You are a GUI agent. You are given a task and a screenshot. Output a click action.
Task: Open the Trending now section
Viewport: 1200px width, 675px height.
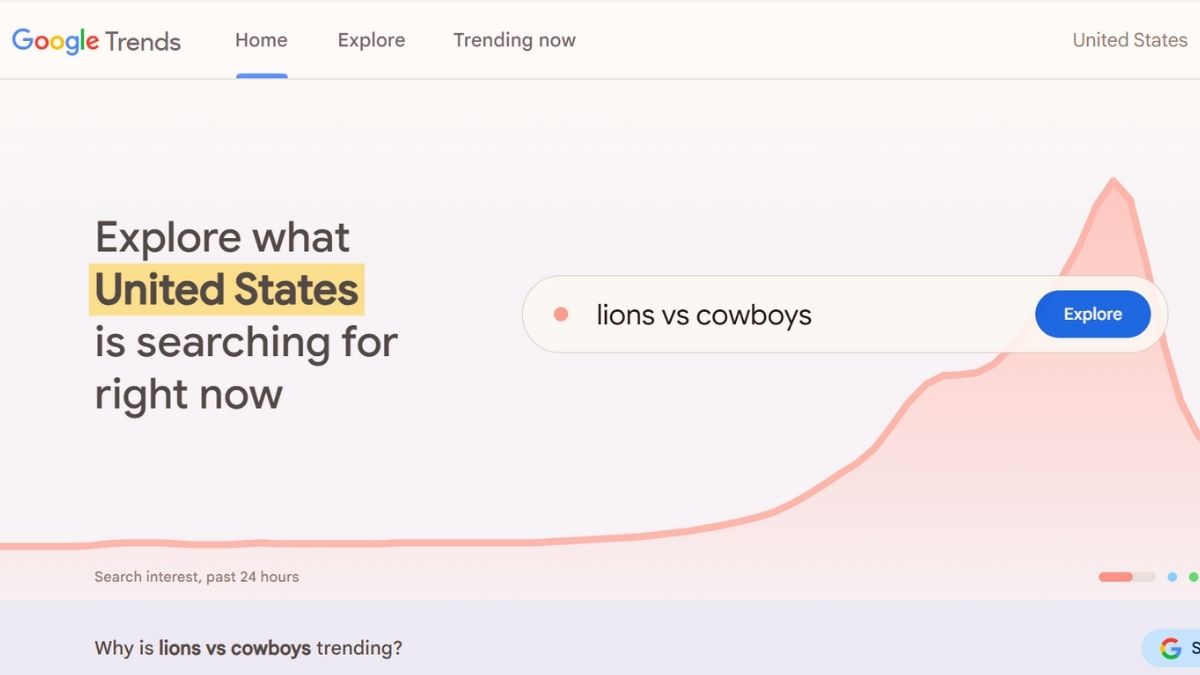[x=514, y=40]
